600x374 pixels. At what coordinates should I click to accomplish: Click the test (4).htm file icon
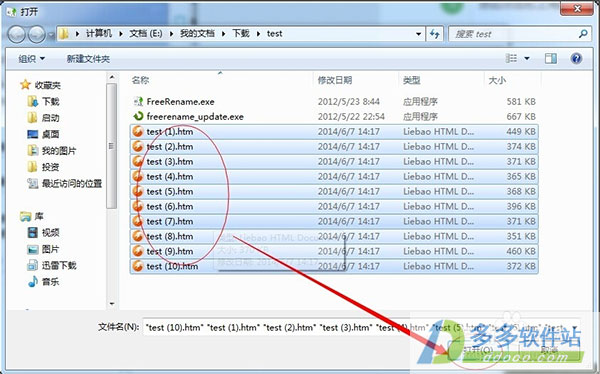(x=137, y=176)
